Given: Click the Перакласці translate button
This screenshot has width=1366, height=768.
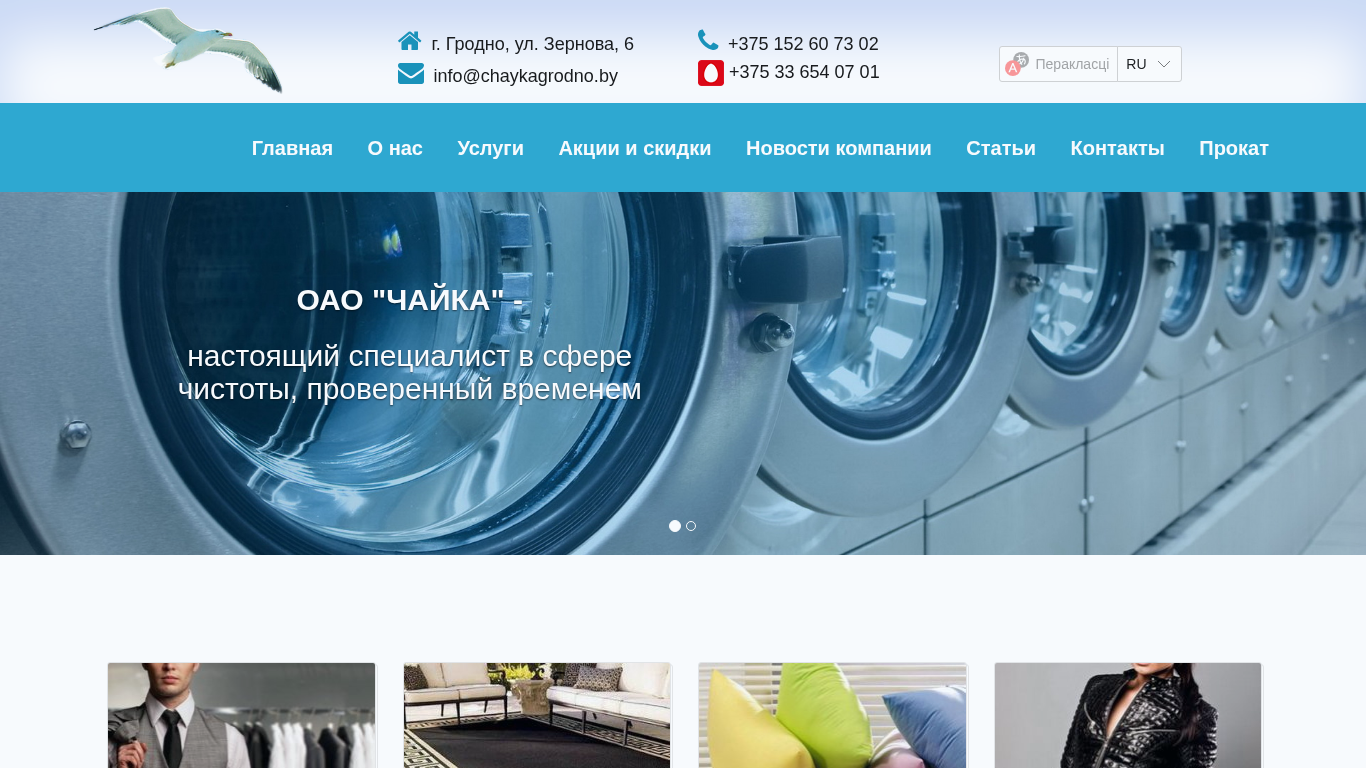Looking at the screenshot, I should 1059,64.
